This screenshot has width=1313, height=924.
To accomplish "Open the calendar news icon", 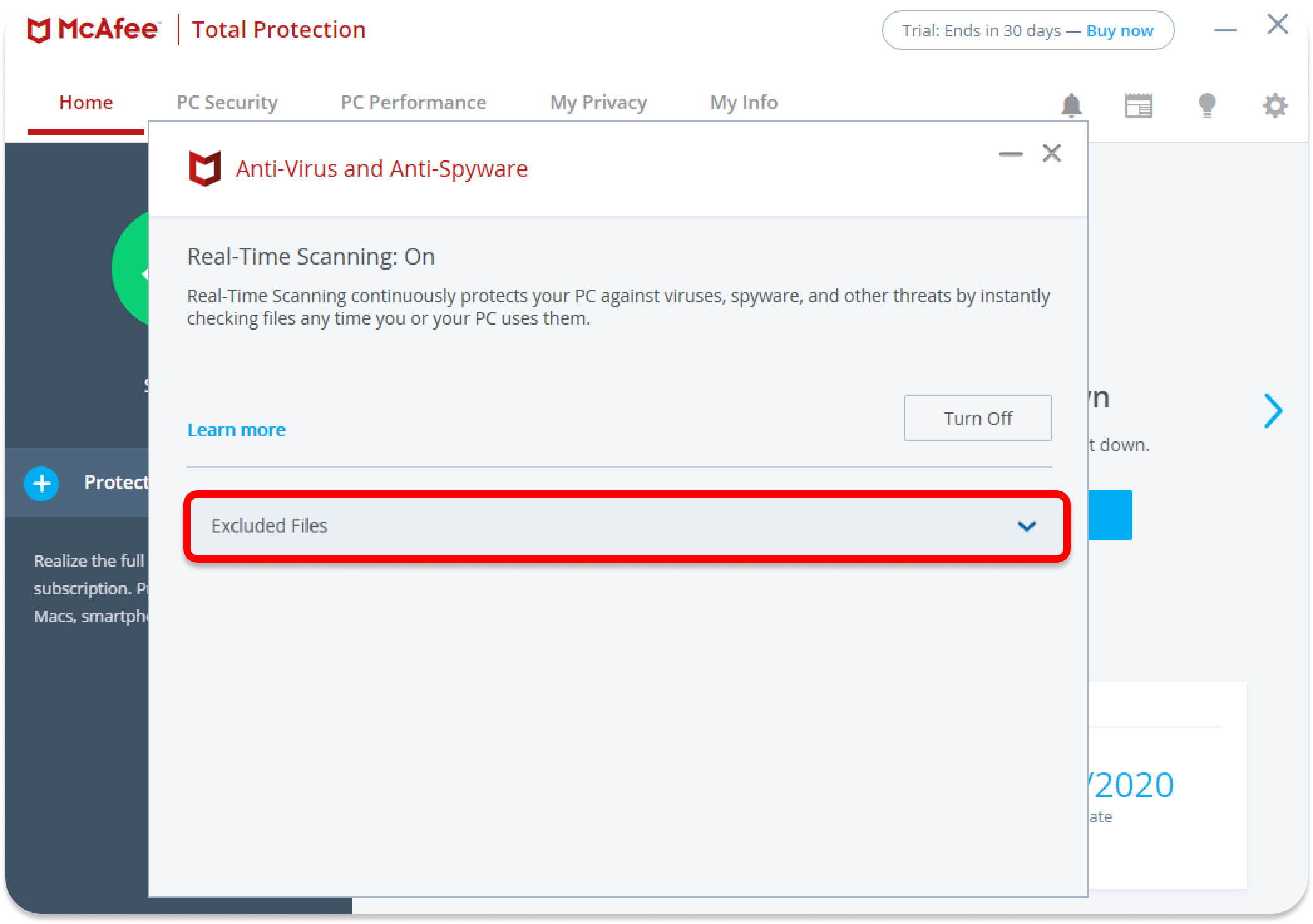I will (1138, 105).
